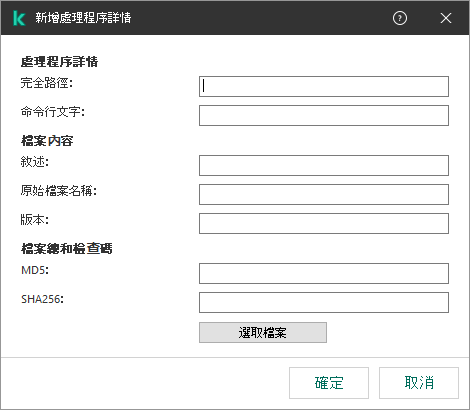Click the Kaspersky logo in title bar
The height and width of the screenshot is (410, 470).
pos(19,18)
